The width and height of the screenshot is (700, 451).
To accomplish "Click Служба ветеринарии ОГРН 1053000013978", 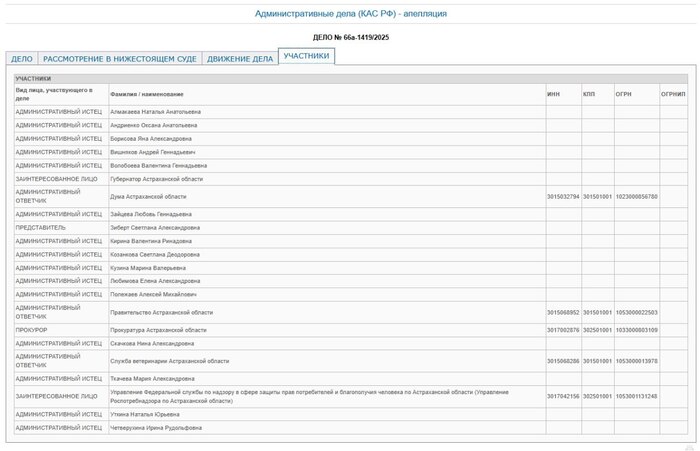I will pos(636,361).
